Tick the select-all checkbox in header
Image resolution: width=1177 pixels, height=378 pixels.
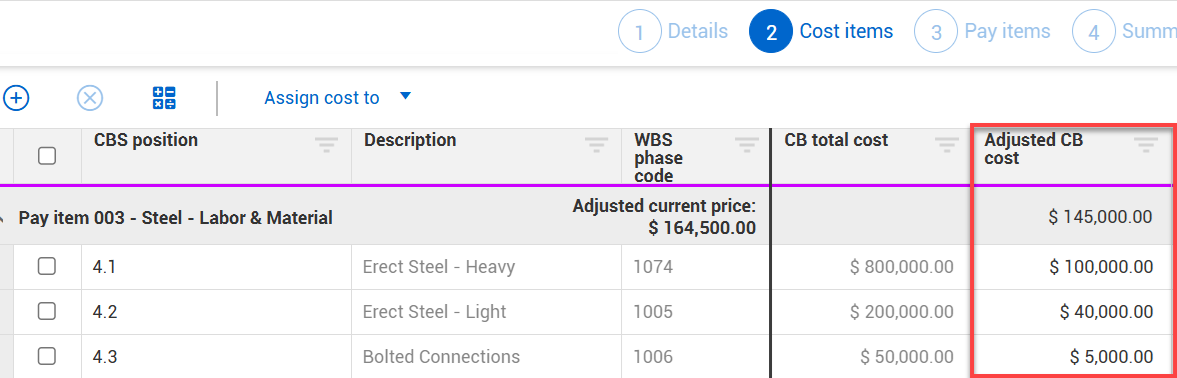pos(47,156)
